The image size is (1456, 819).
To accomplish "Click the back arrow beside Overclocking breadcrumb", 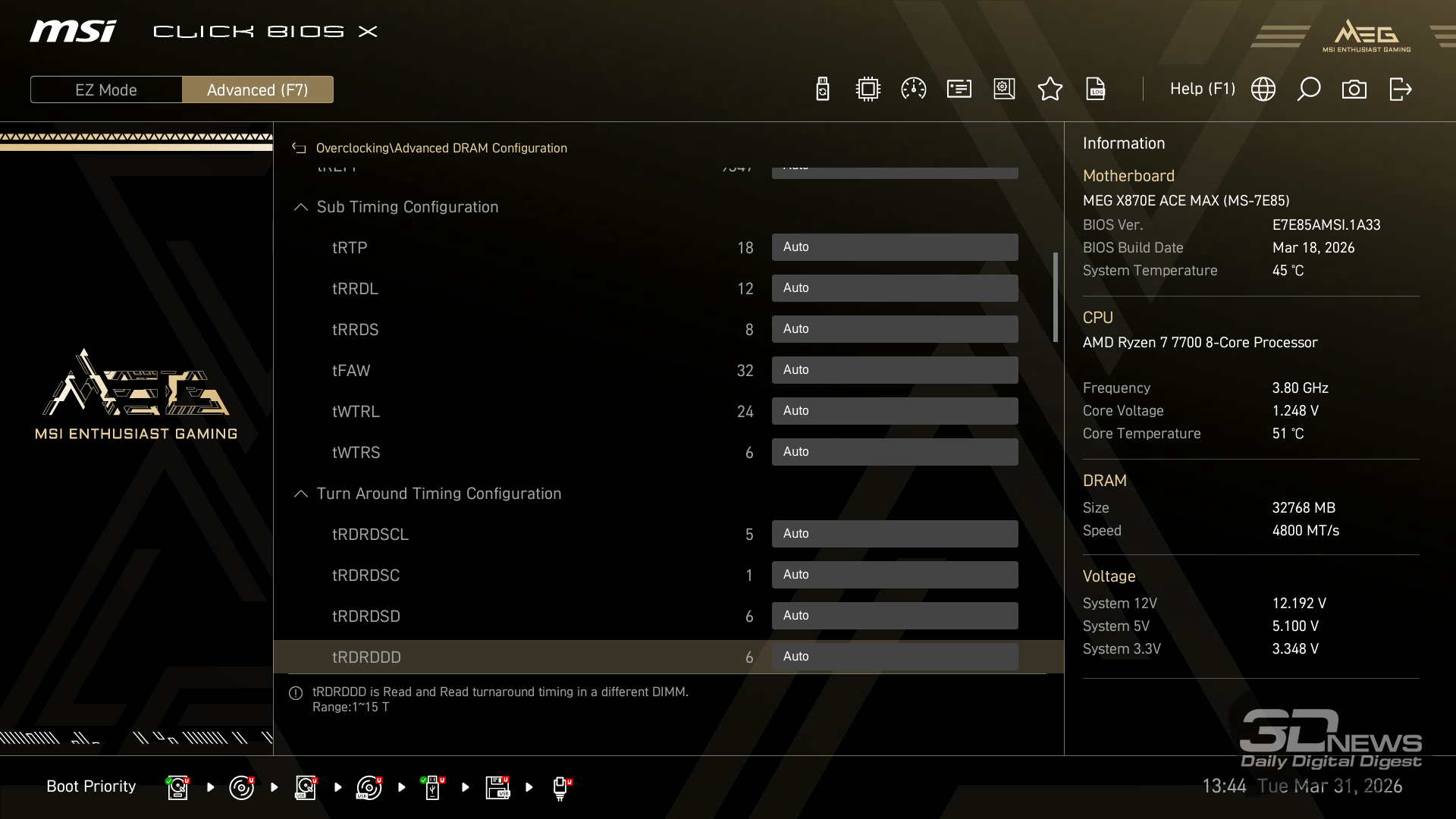I will (299, 149).
